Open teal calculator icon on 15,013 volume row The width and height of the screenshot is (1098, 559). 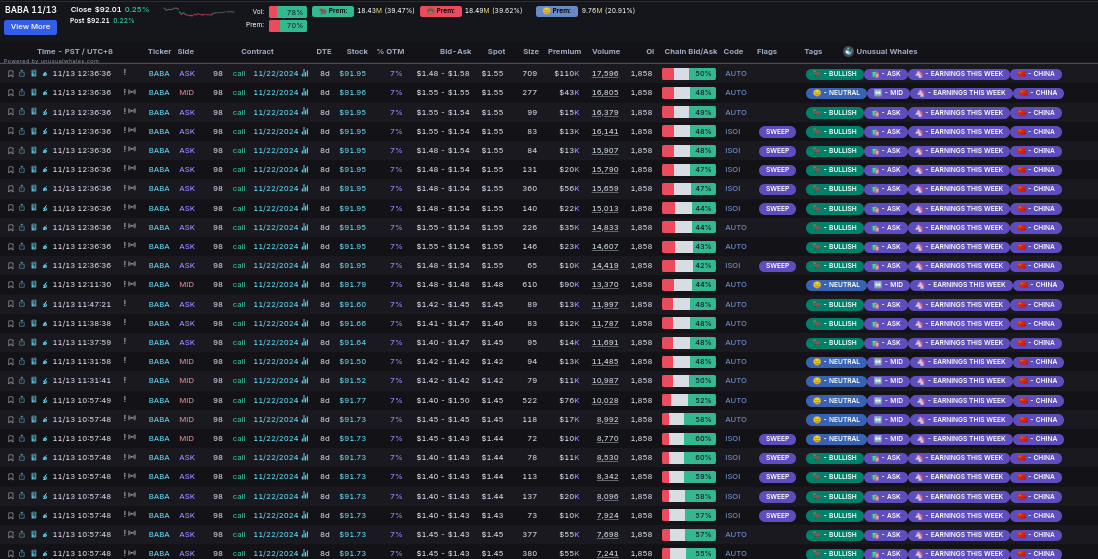click(34, 208)
